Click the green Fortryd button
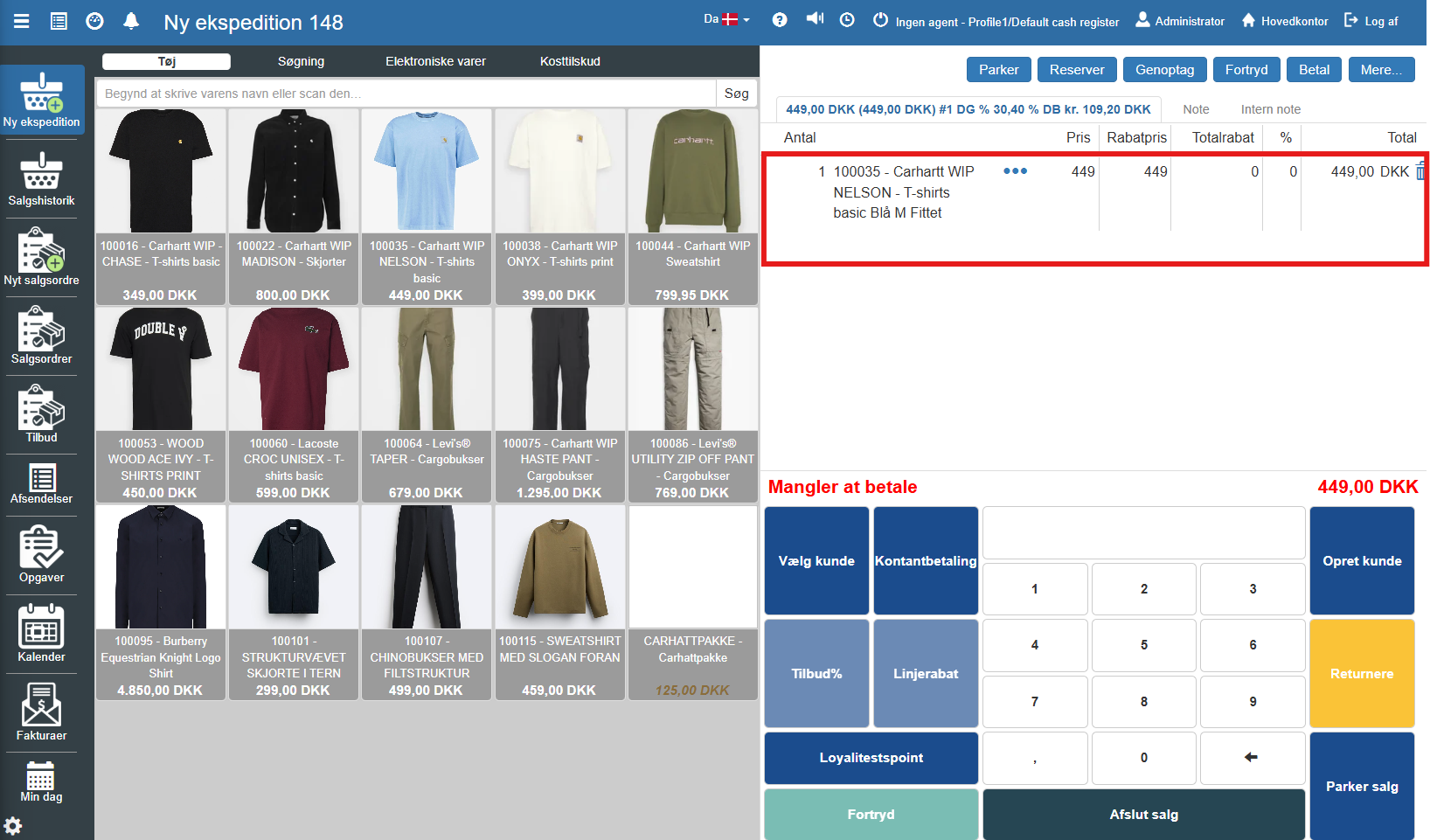1430x840 pixels. tap(871, 815)
